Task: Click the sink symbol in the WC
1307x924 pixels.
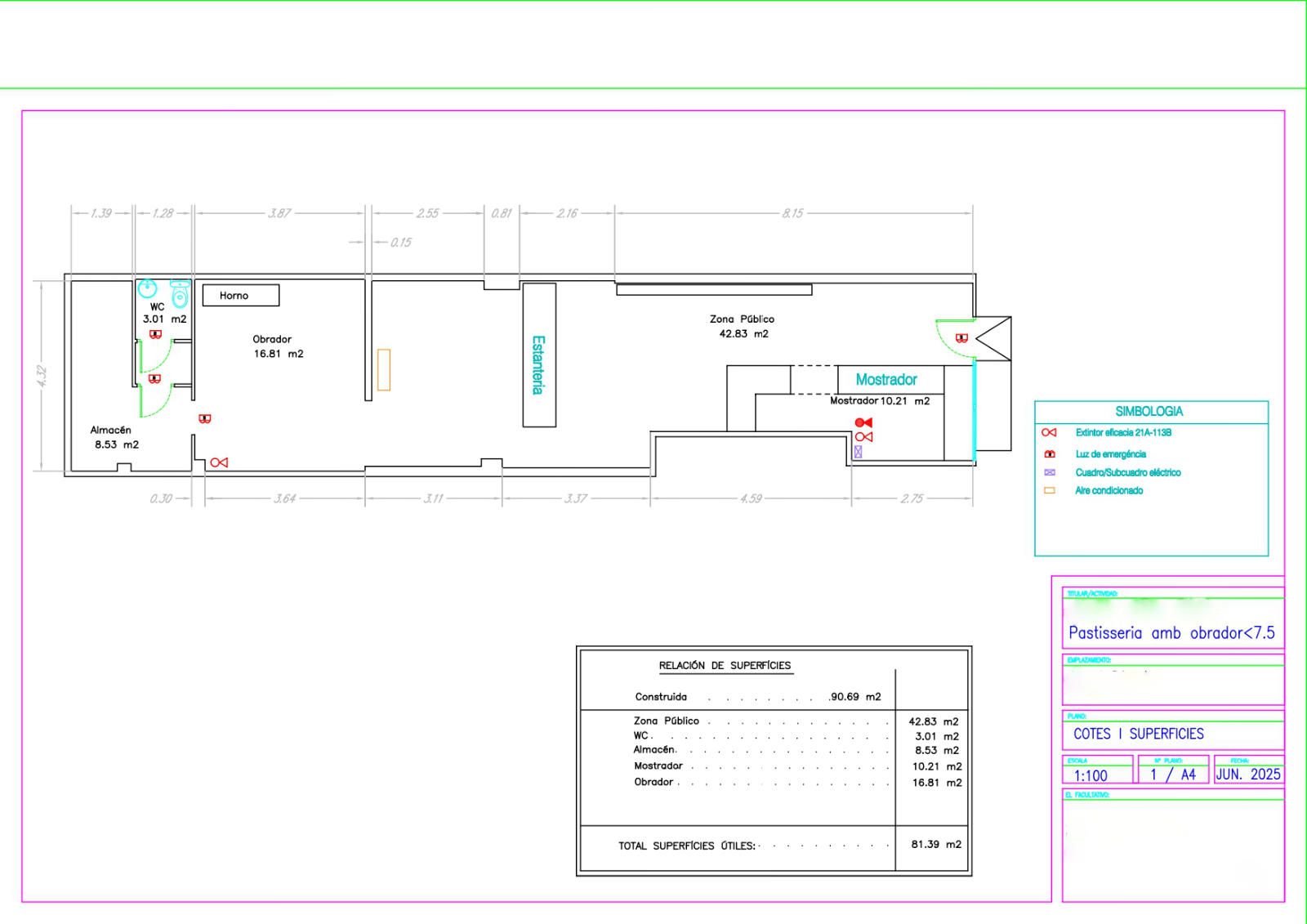Action: tap(147, 289)
